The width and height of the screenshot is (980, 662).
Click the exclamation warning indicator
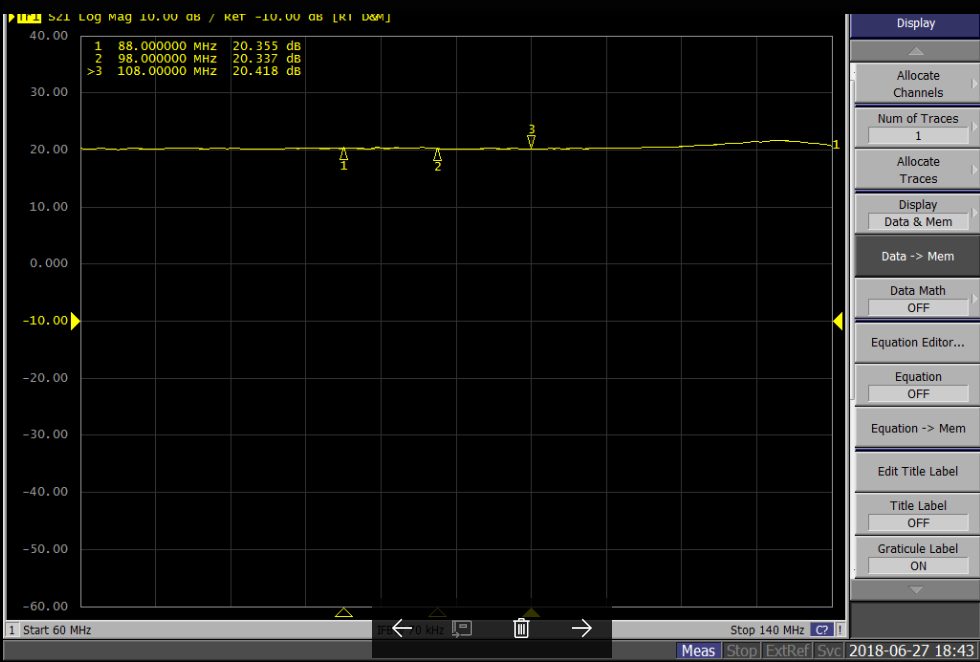click(840, 629)
